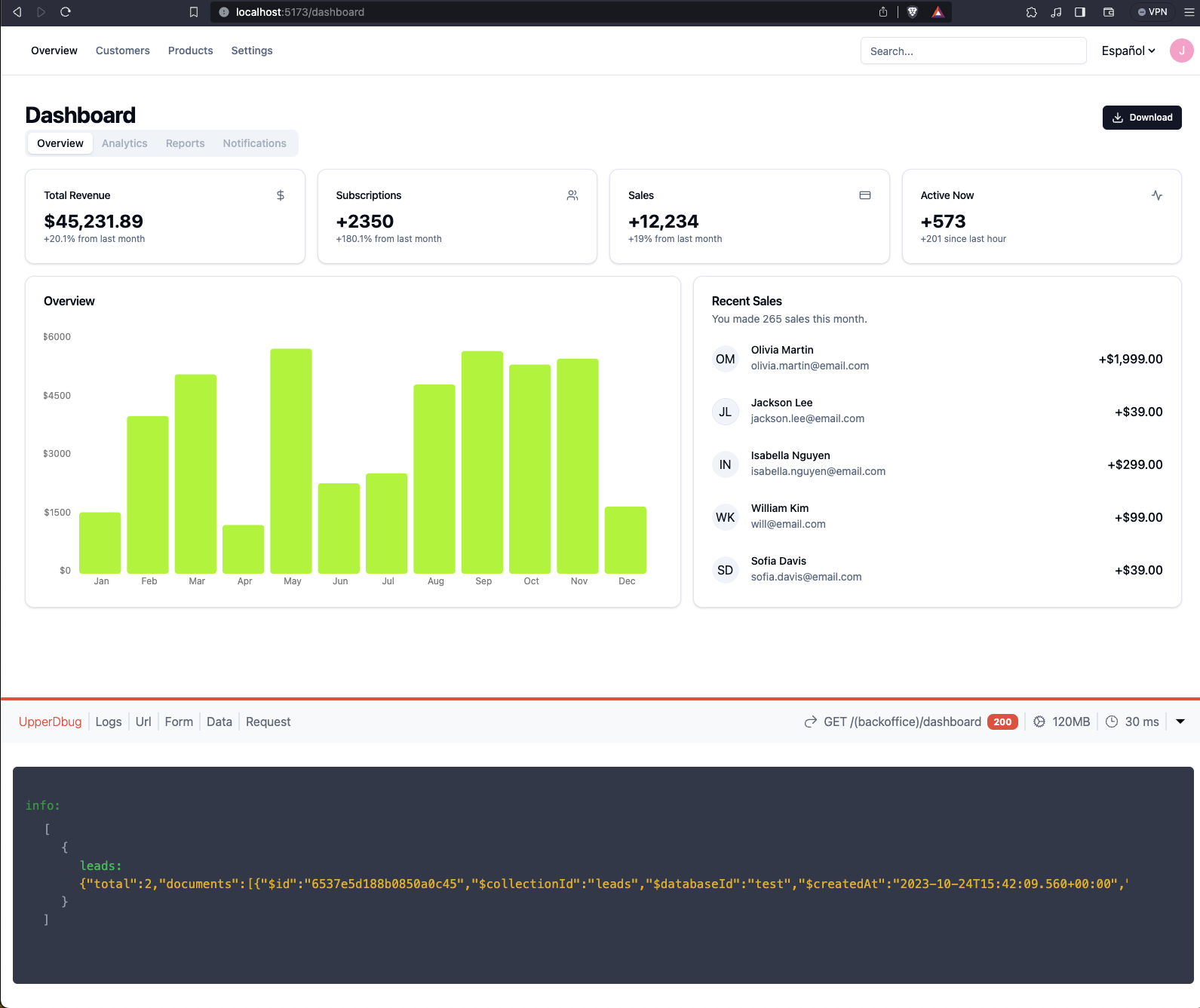Click the GET /(backoffice)/dashboard request text
This screenshot has width=1200, height=1008.
tap(902, 722)
